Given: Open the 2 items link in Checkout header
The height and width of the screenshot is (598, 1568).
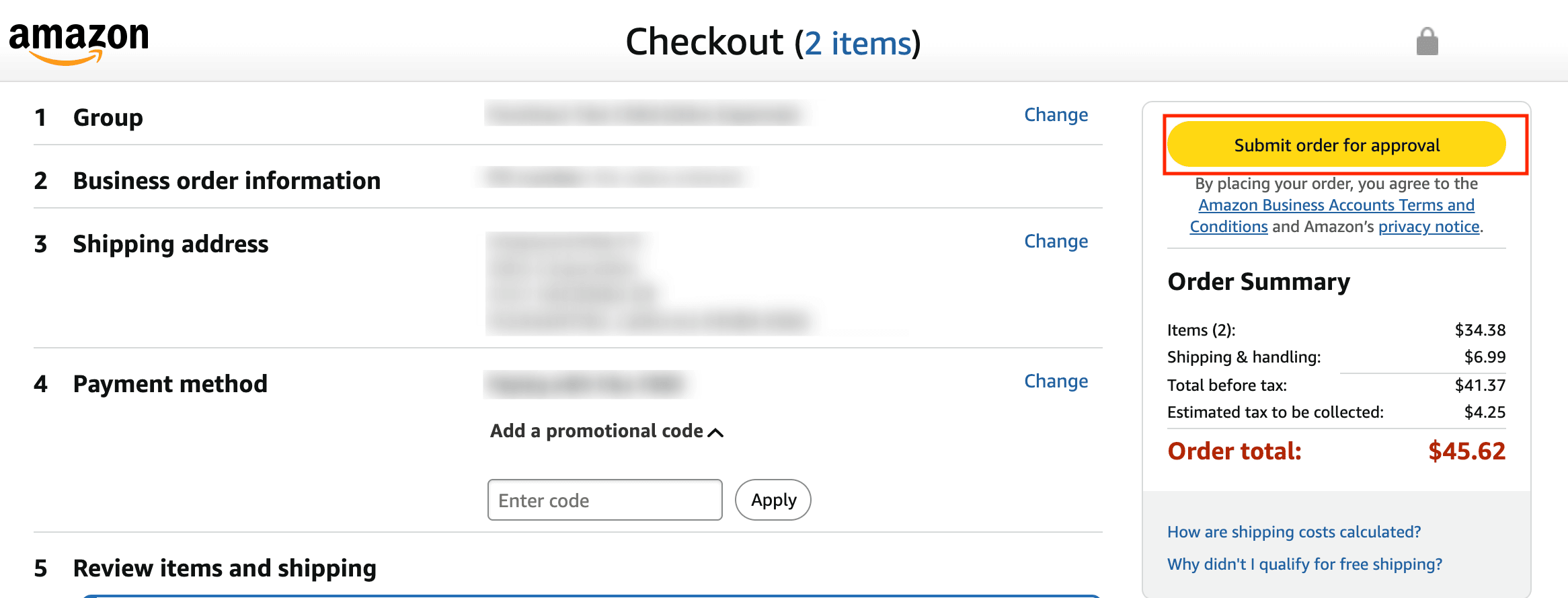Looking at the screenshot, I should tap(859, 42).
